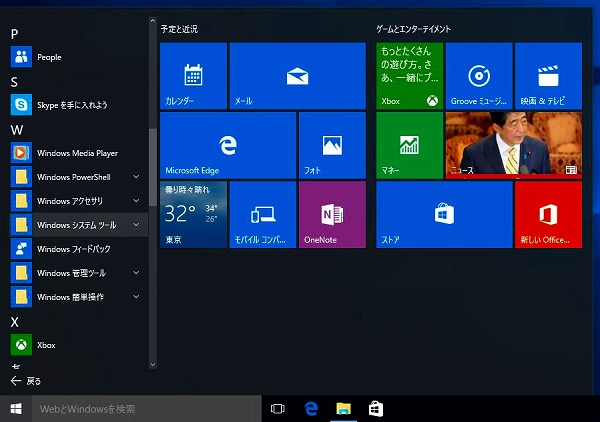The height and width of the screenshot is (422, 600).
Task: Expand the Windows アクセサリ chevron
Action: point(136,200)
